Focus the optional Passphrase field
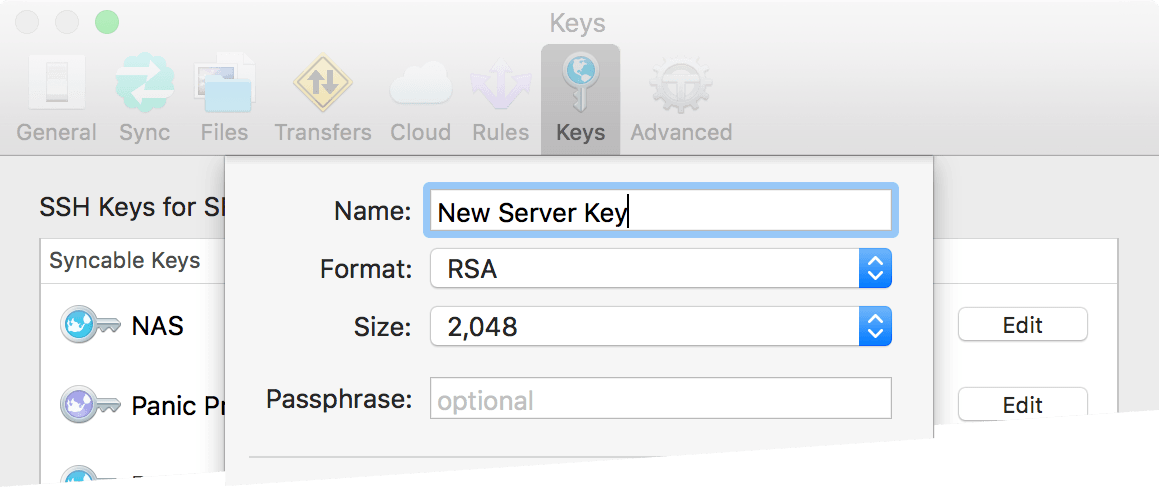 point(660,400)
